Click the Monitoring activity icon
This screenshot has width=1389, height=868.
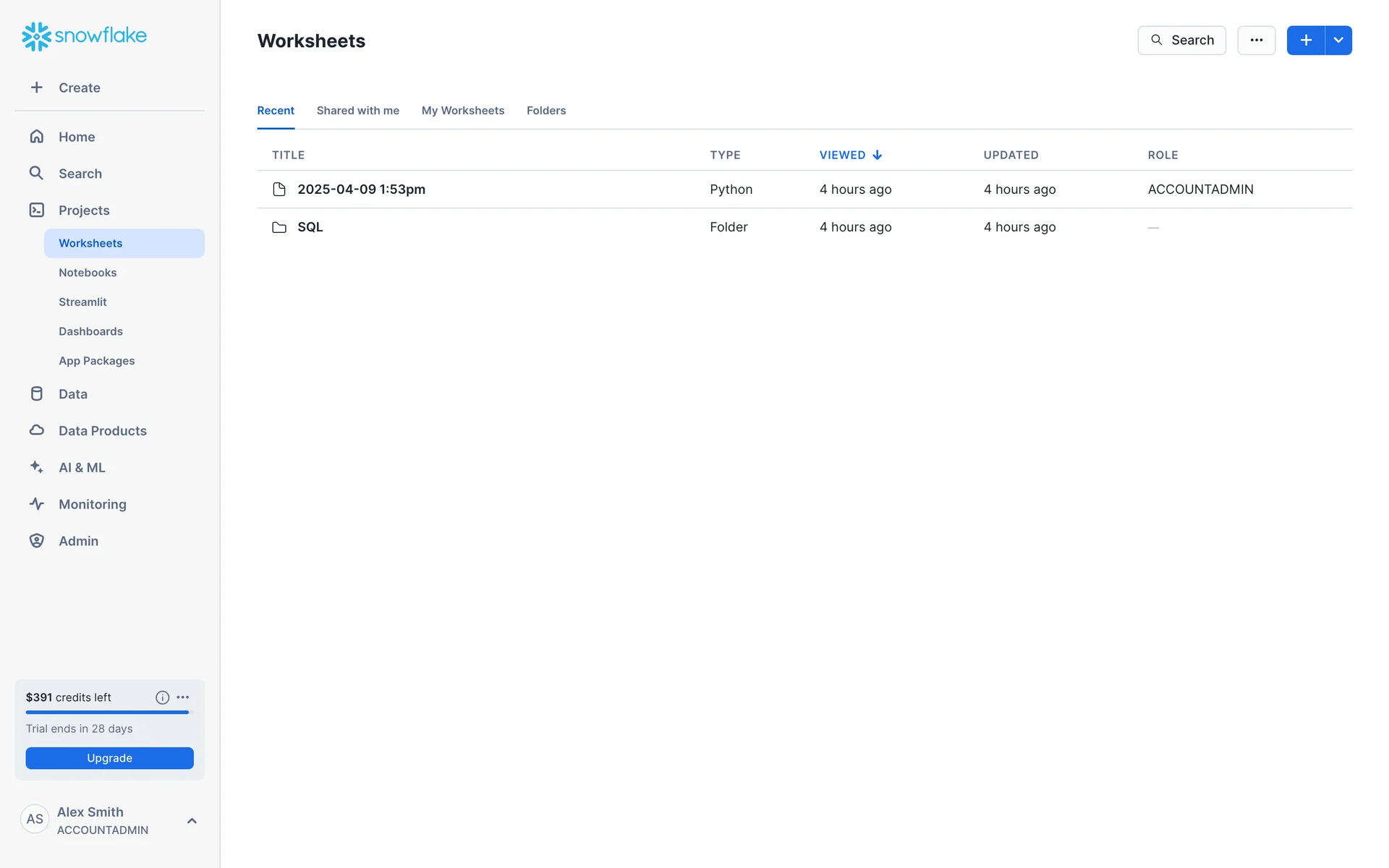pos(37,504)
